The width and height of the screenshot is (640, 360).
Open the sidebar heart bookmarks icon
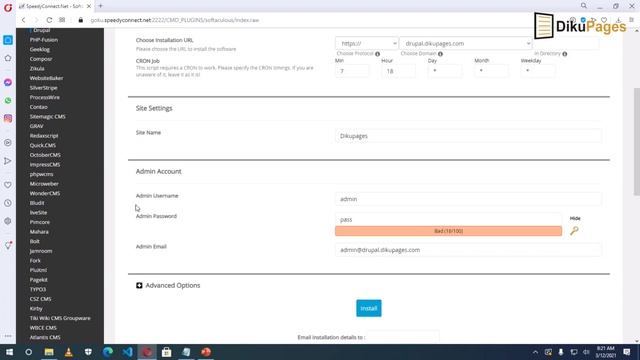coord(8,185)
